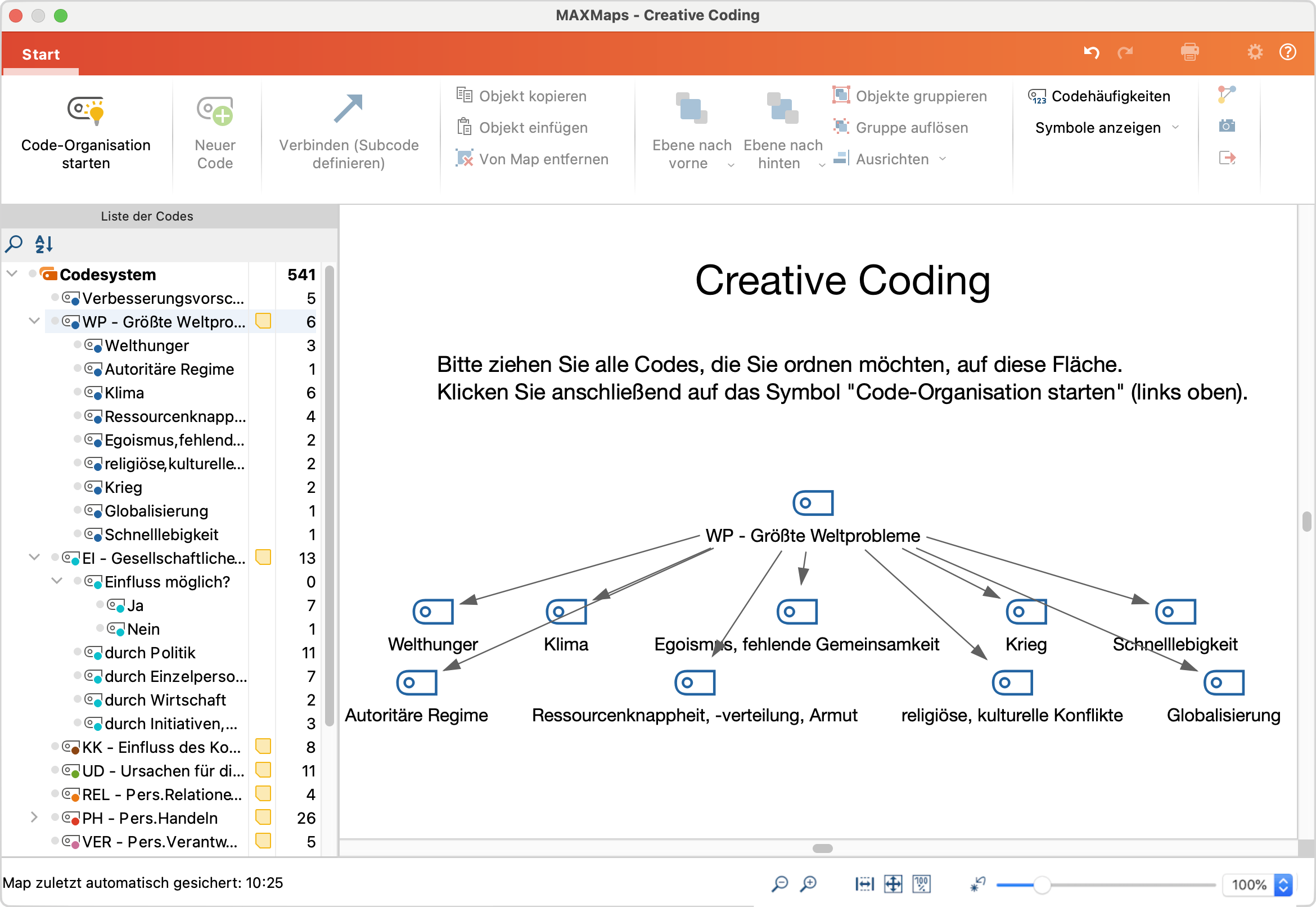1316x907 pixels.
Task: Open memo of WP - Größte Weltpro...
Action: click(x=263, y=322)
